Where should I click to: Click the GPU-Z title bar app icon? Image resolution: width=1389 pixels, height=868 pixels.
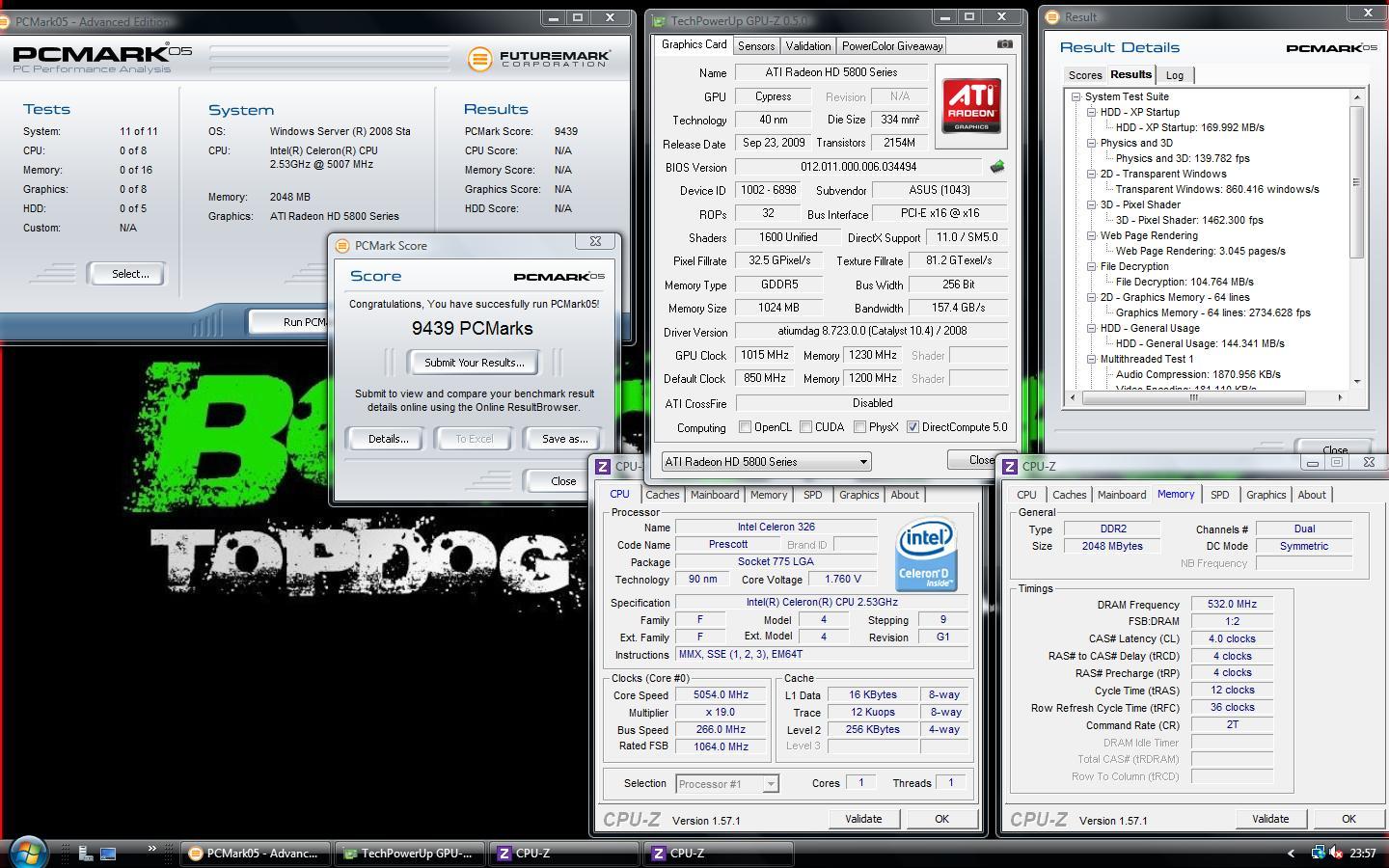659,20
